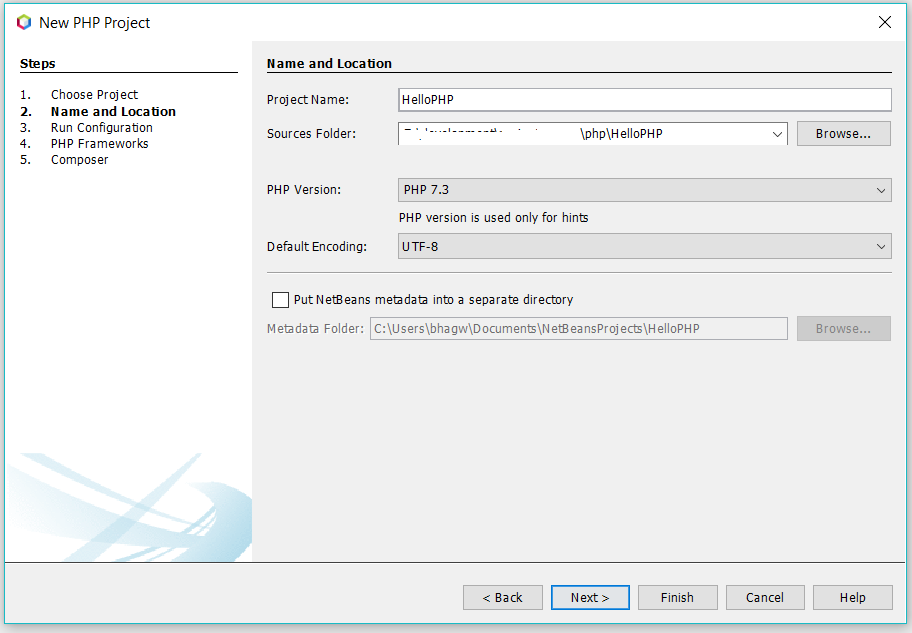
Task: Click the Composer step text
Action: tap(80, 159)
